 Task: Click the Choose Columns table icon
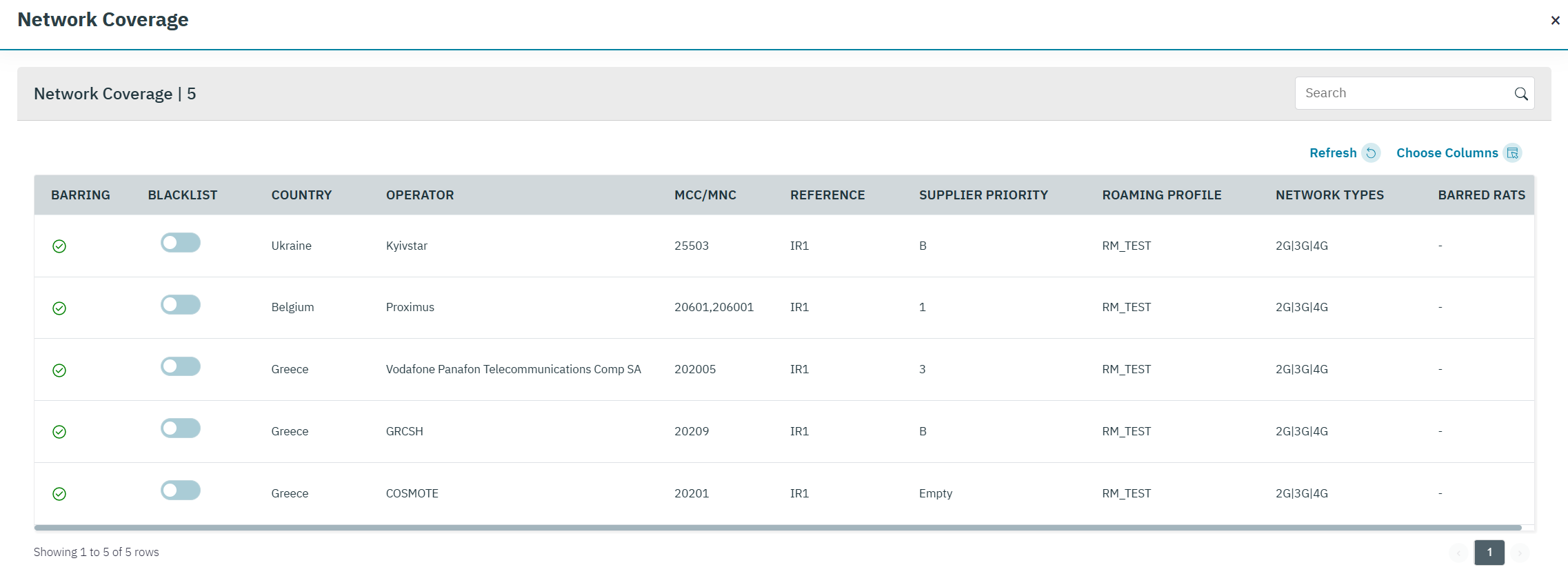point(1513,153)
